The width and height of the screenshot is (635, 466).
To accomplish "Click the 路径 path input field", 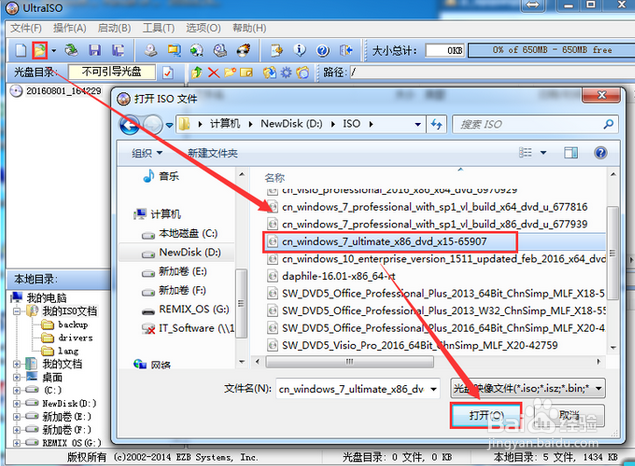I will coord(492,72).
